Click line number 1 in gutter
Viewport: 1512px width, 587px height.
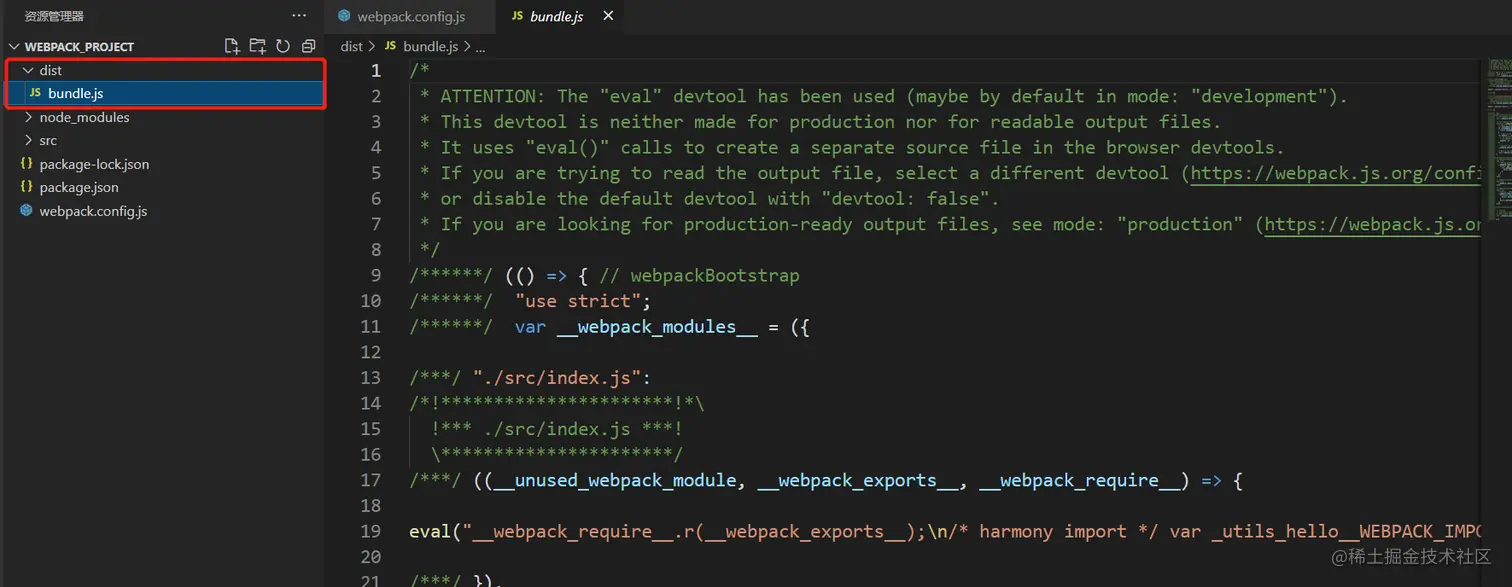tap(376, 71)
